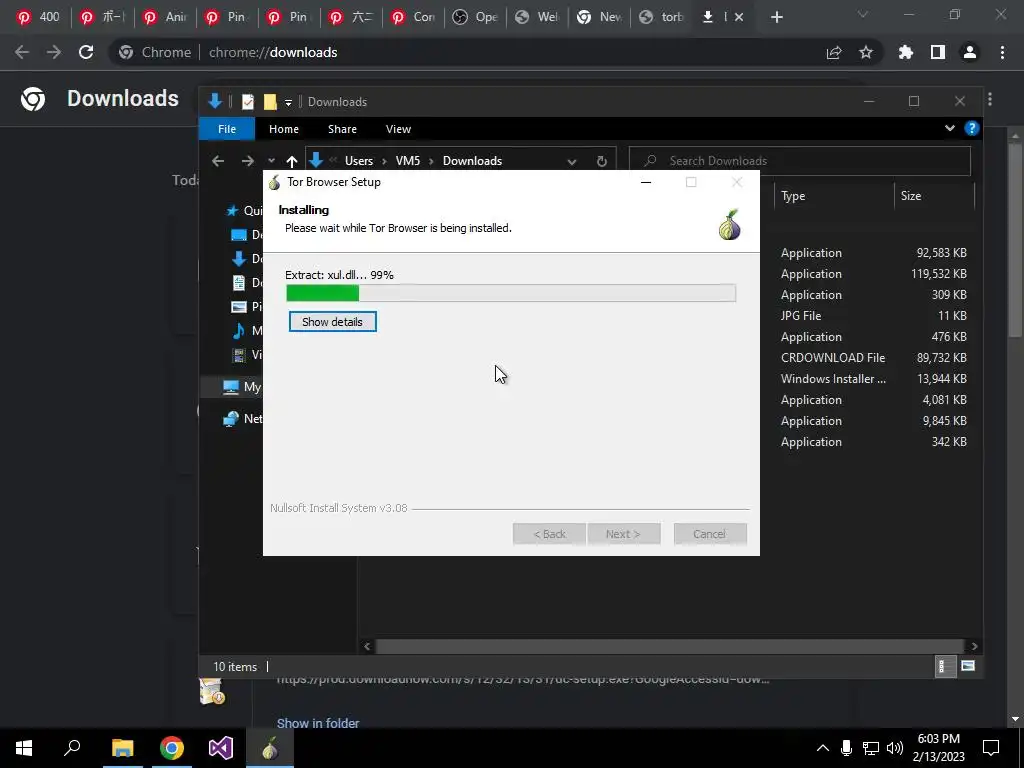Reload the Chrome downloads page
The width and height of the screenshot is (1024, 768).
coord(86,52)
